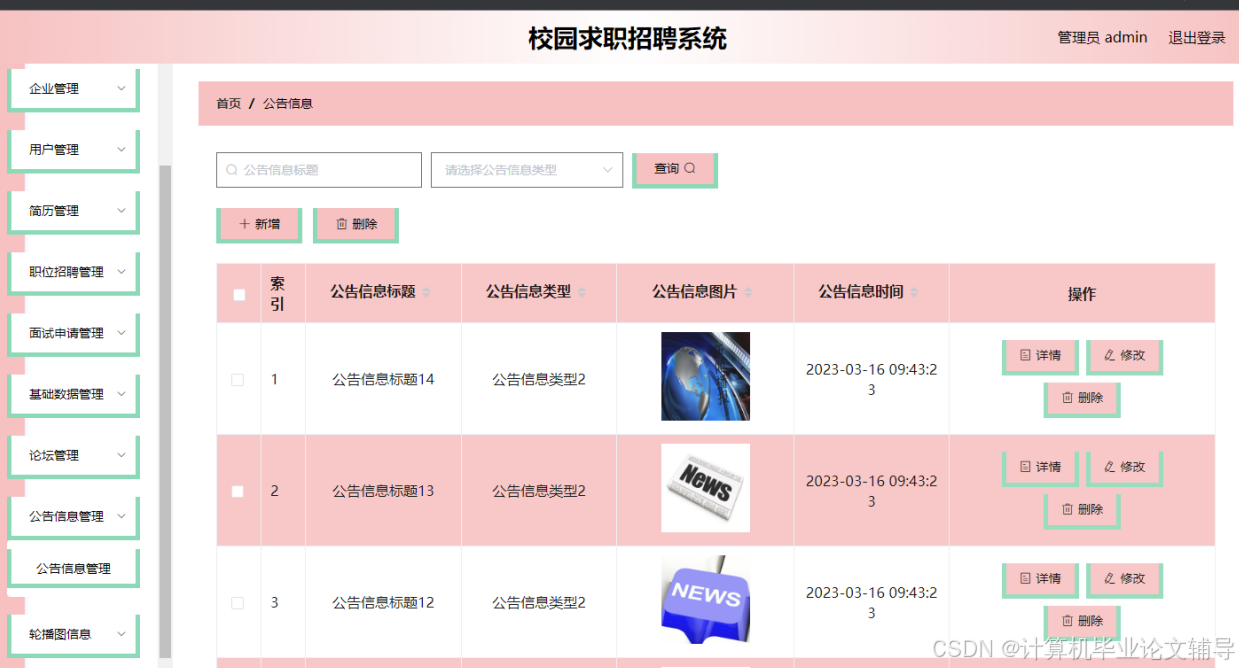Click the 退出登录 link
This screenshot has height=668, width=1239.
pos(1196,37)
